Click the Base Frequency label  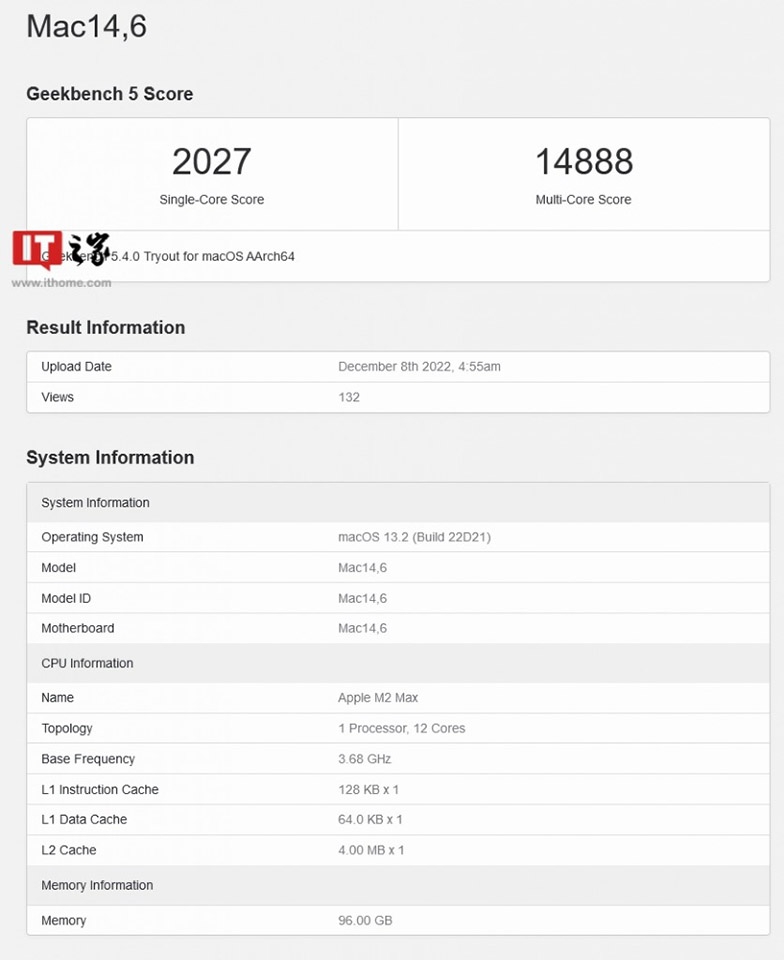(x=88, y=759)
